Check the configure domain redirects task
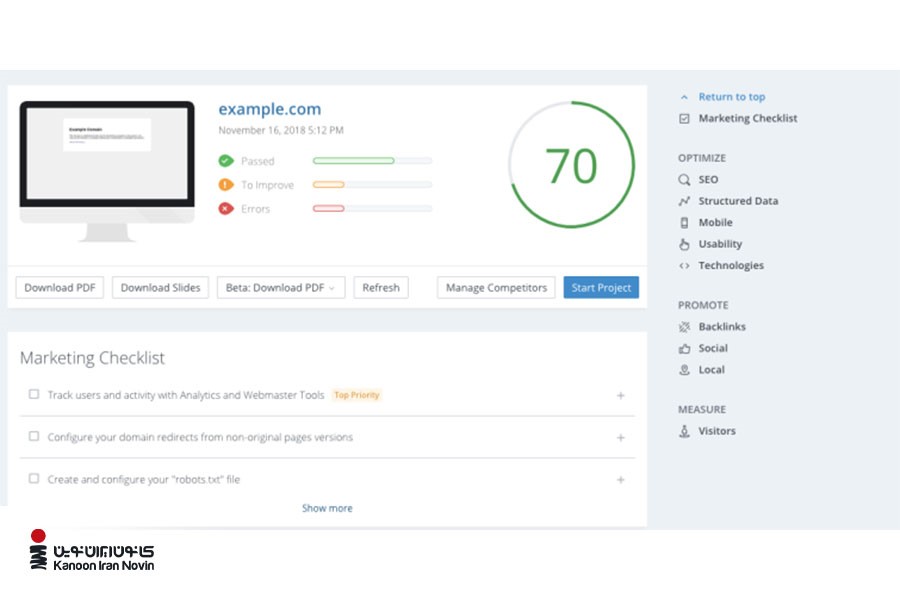Screen dimensions: 900x600 (x=34, y=437)
